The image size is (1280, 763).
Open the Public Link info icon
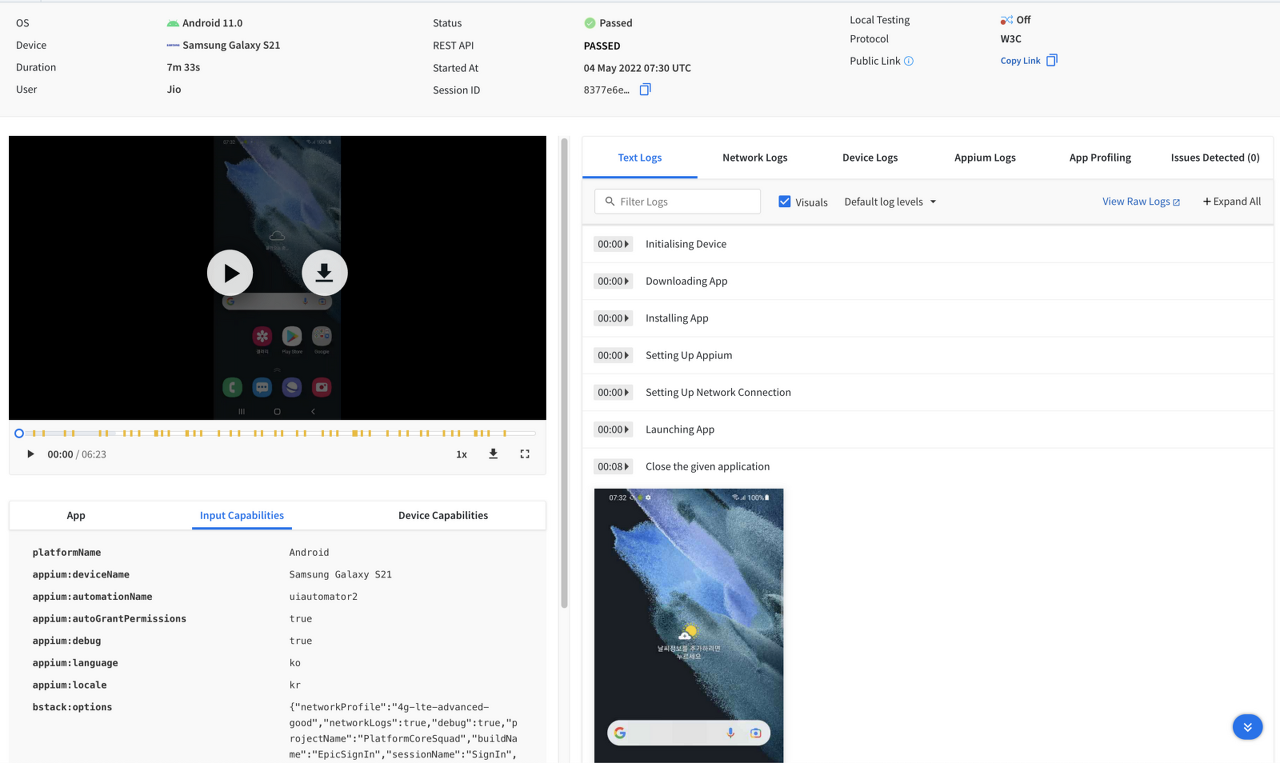tap(909, 61)
